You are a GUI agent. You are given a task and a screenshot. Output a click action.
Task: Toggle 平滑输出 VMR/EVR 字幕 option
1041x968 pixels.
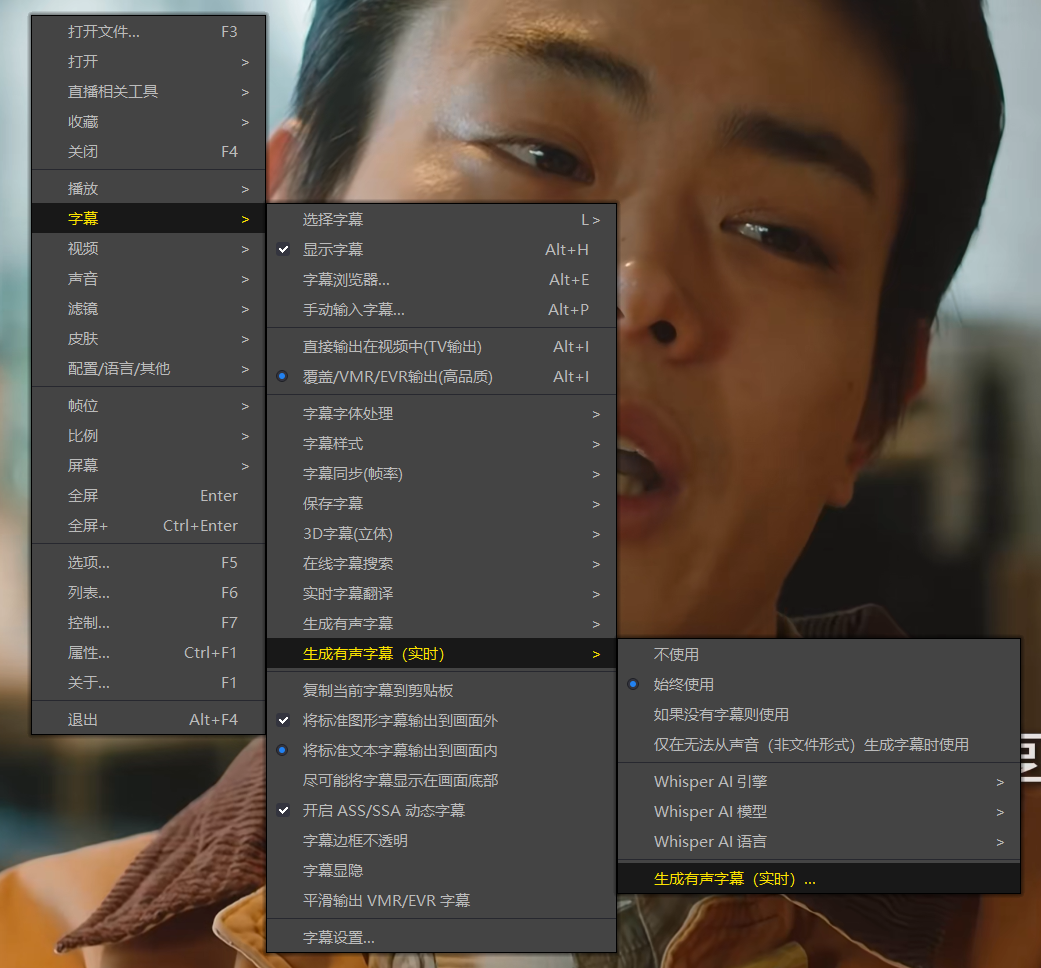(441, 901)
